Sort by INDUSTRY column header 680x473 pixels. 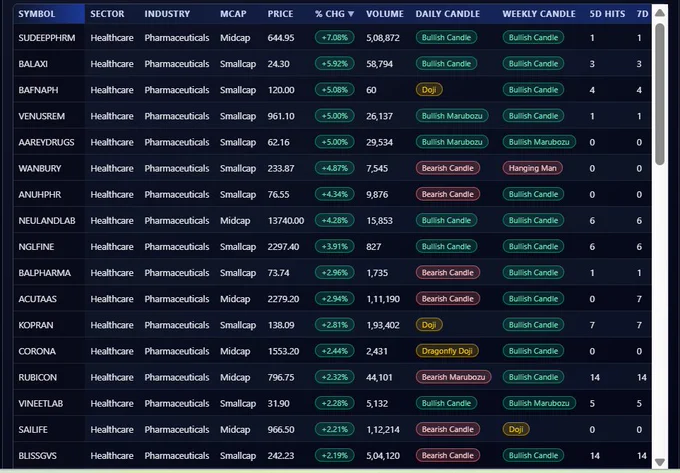[167, 14]
